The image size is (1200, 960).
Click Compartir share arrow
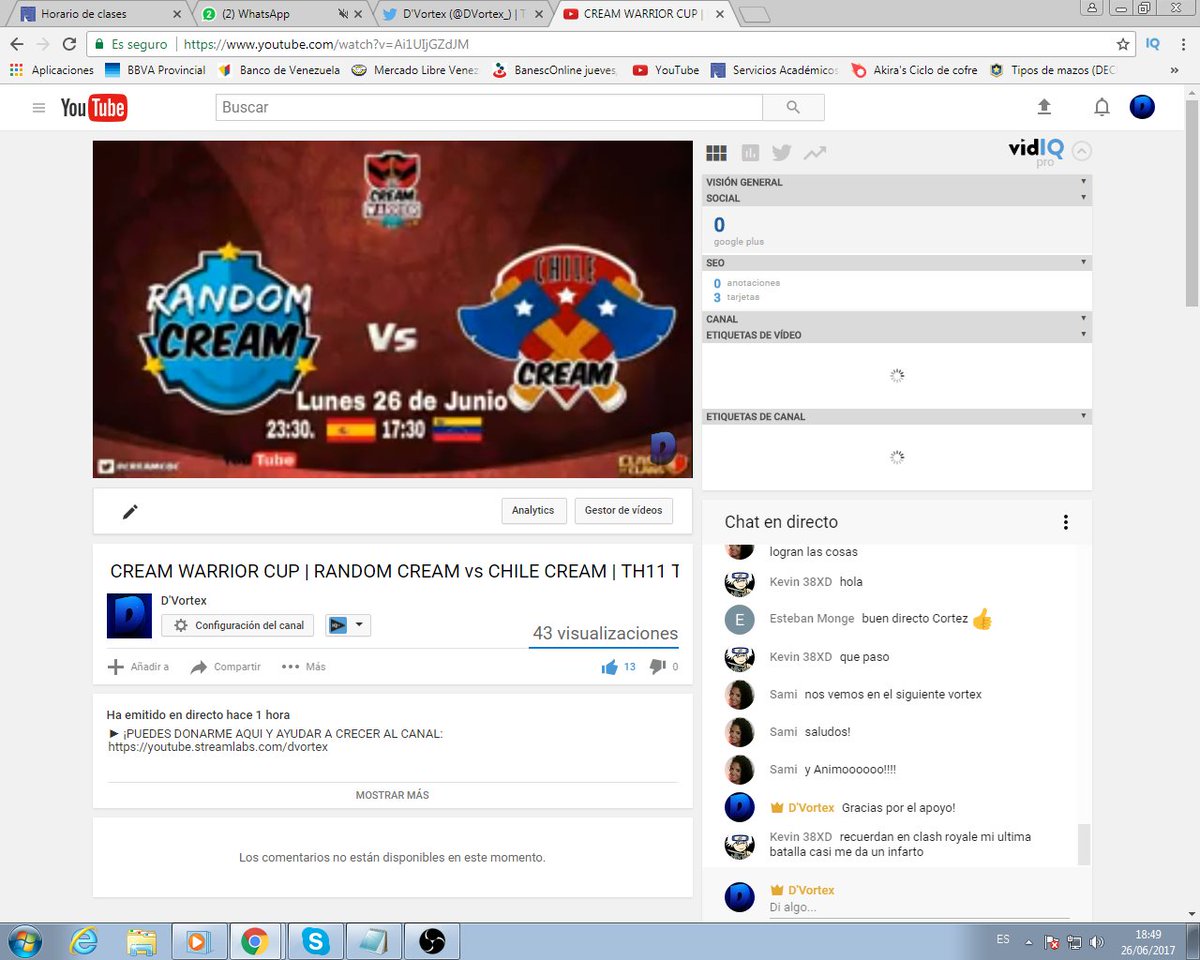(199, 667)
